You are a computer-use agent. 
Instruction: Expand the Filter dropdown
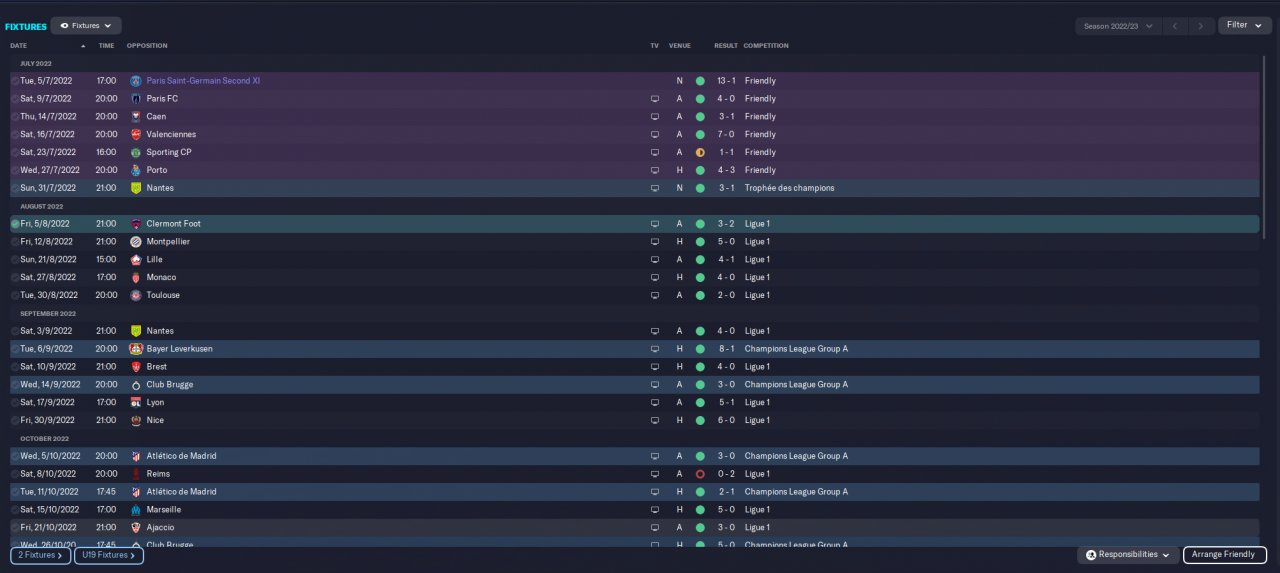click(1244, 25)
